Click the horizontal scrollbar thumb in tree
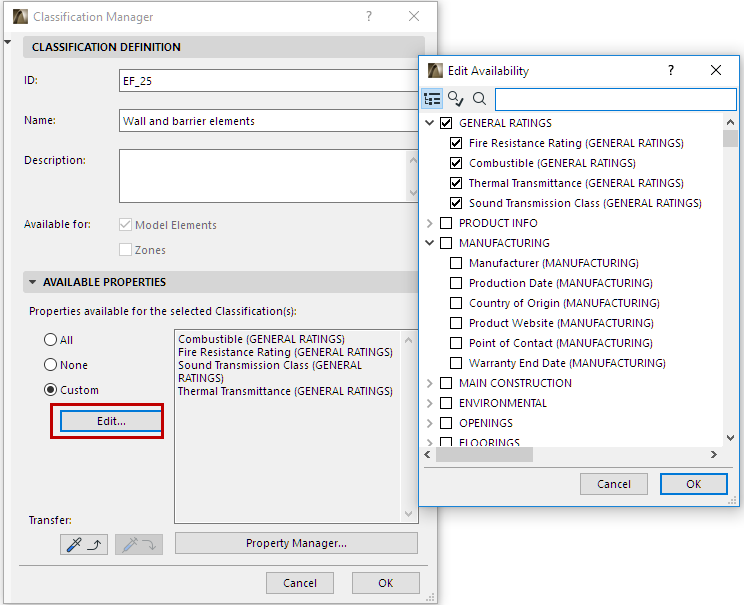Screen dimensions: 744x605 [484, 455]
